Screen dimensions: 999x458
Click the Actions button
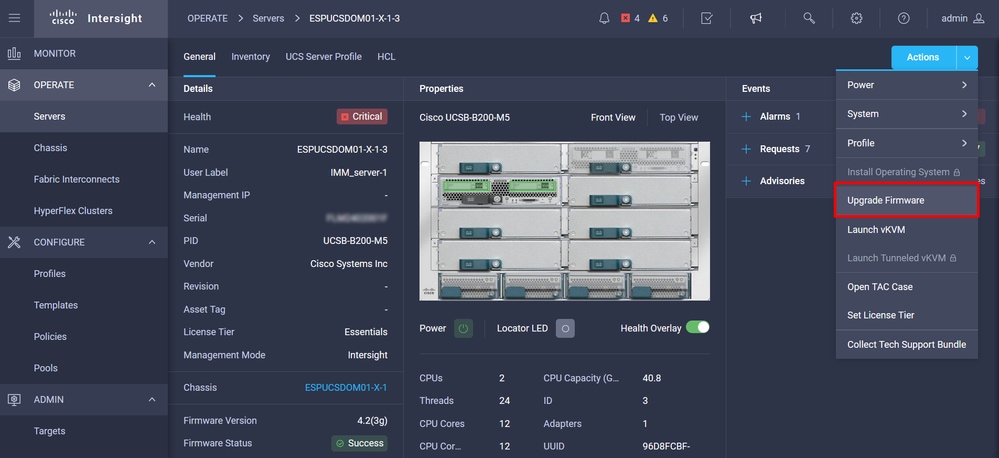pyautogui.click(x=923, y=57)
